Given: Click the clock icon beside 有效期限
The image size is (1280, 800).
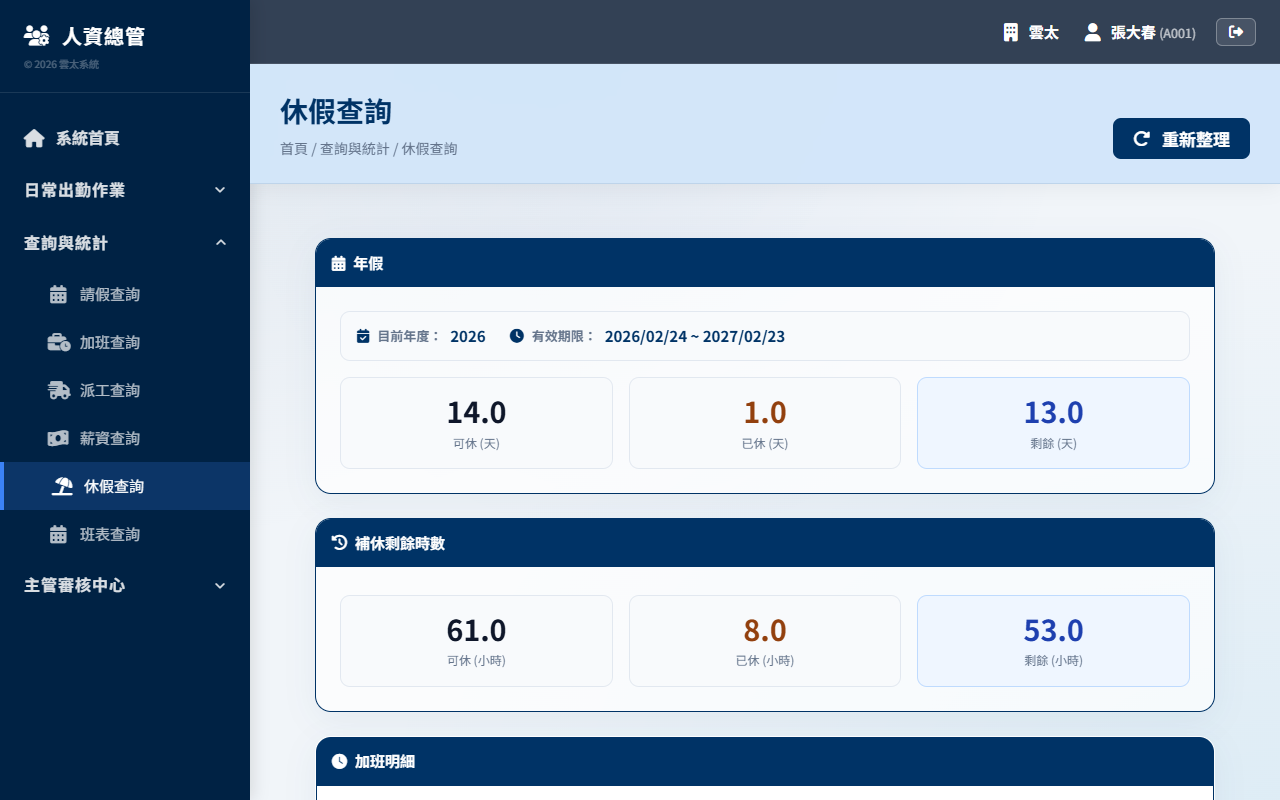Looking at the screenshot, I should 517,336.
